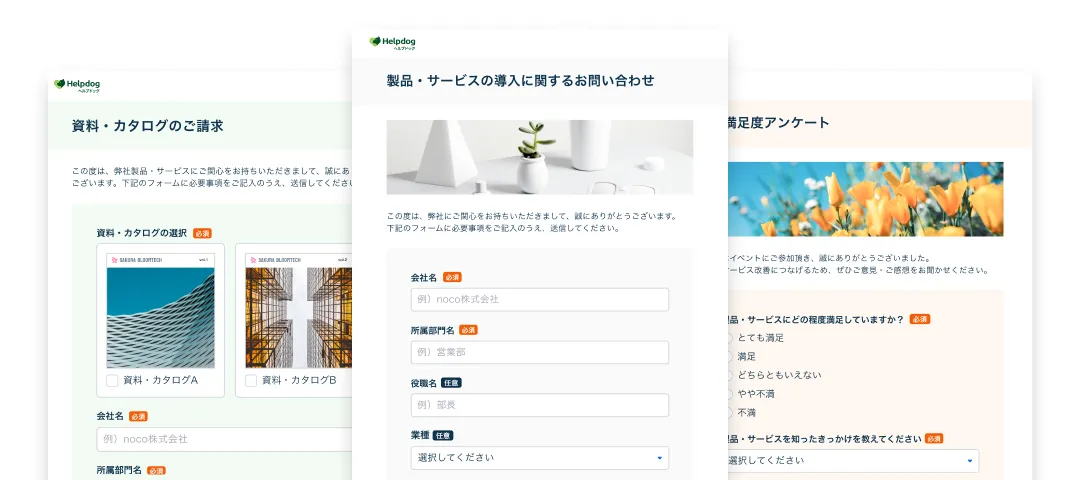Screen dimensions: 1080x480
Task: Check the 資料・カタログB checkbox
Action: [251, 380]
